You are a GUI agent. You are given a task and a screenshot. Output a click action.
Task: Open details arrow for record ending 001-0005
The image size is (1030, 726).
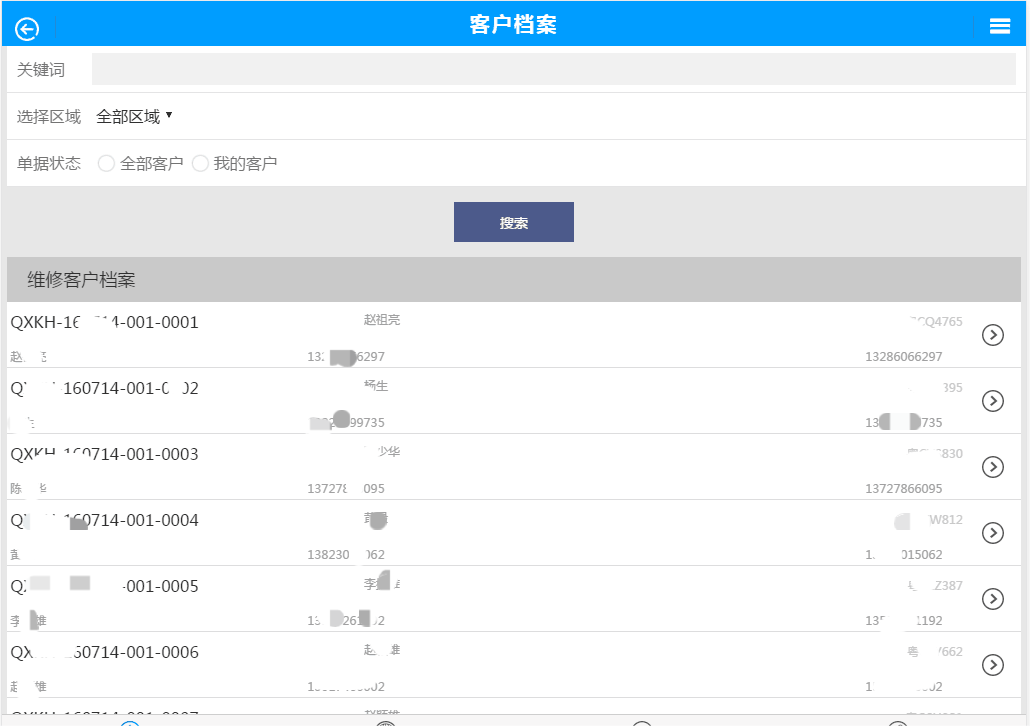(x=993, y=599)
